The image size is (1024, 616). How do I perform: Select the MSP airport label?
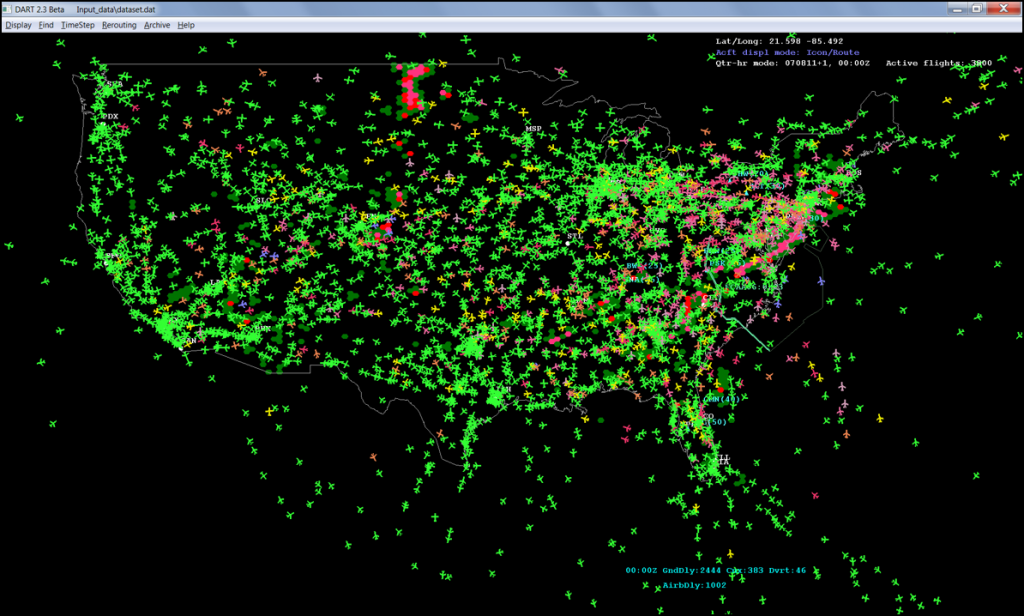(534, 129)
